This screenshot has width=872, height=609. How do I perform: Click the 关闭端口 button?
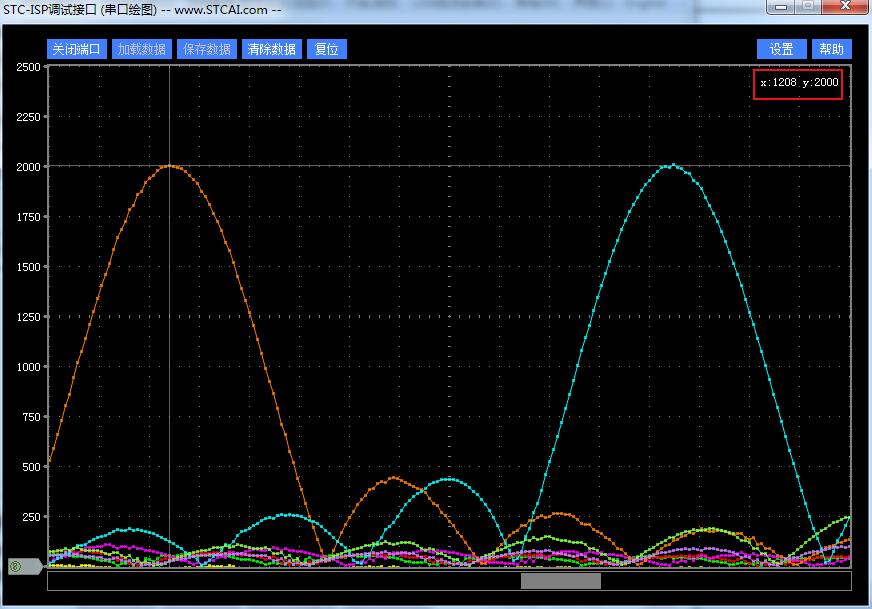[76, 49]
